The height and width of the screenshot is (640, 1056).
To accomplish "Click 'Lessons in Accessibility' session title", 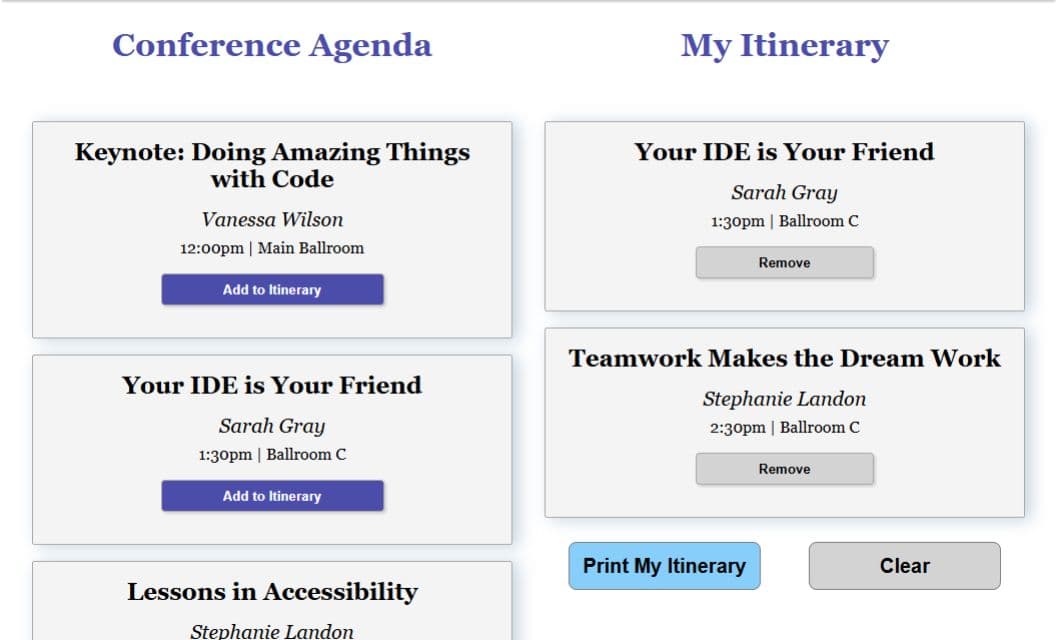I will point(272,591).
